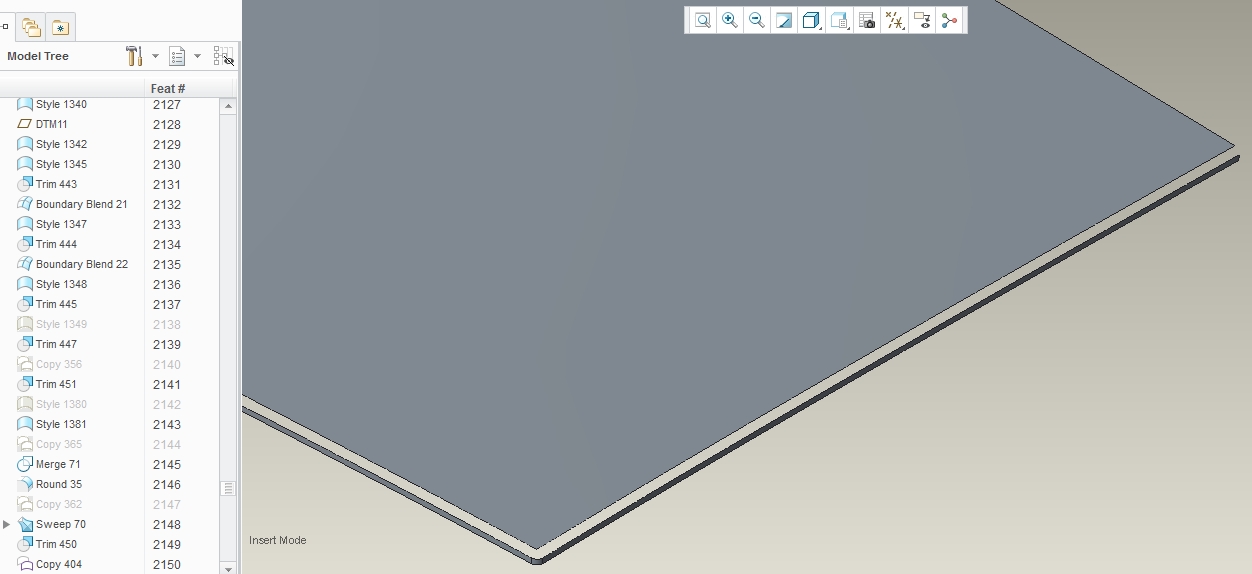
Task: Select the Merge 71 feature icon
Action: [x=25, y=464]
